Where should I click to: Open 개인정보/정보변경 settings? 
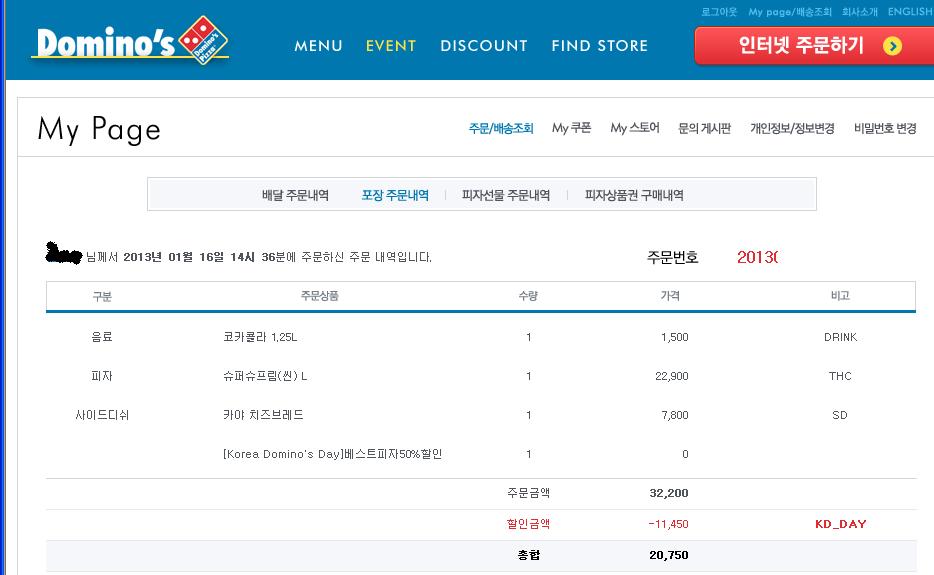point(792,129)
